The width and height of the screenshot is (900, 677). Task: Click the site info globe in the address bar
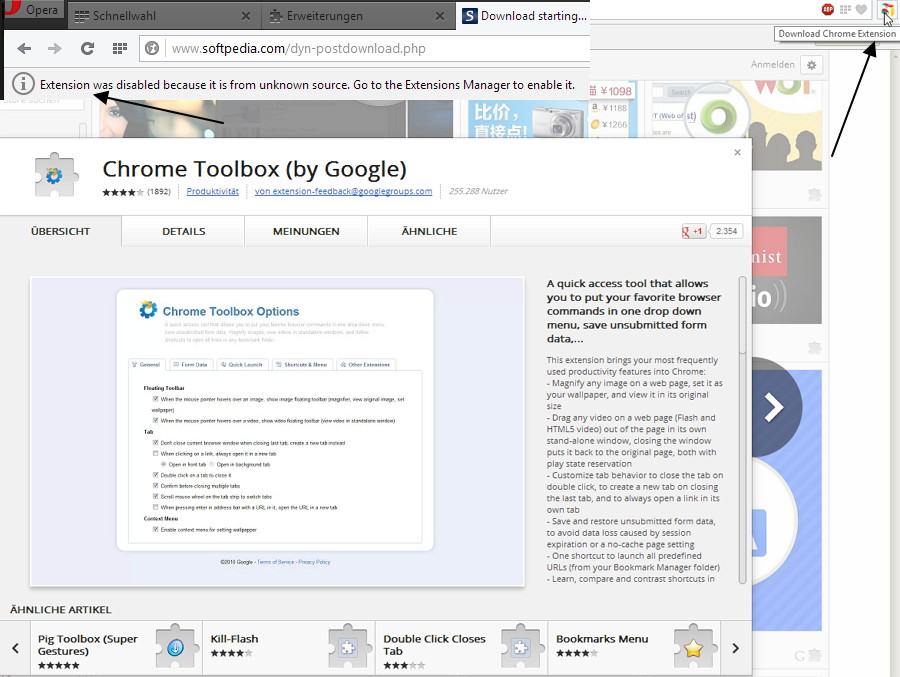152,49
